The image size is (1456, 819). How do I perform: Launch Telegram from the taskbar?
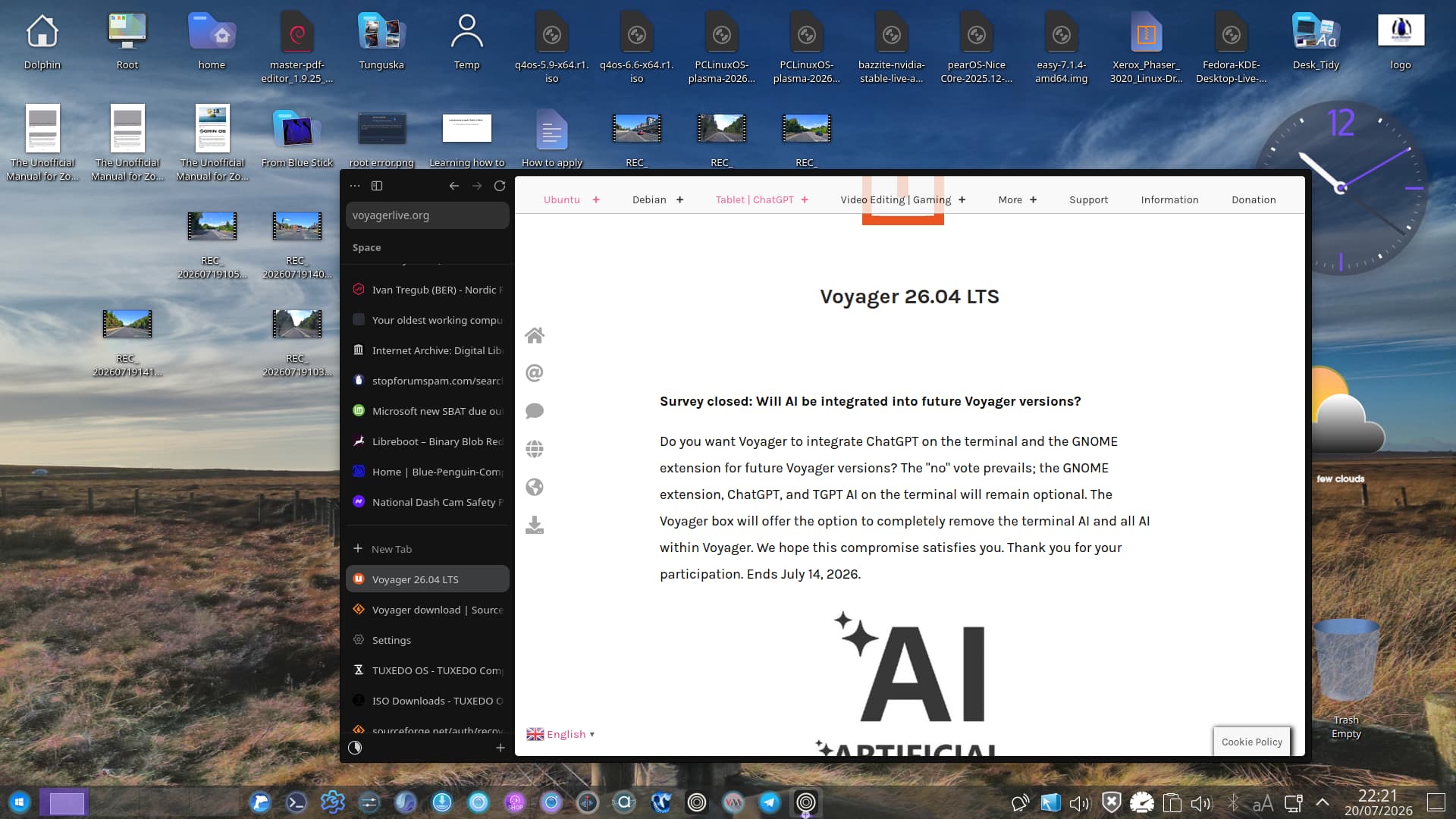tap(770, 802)
